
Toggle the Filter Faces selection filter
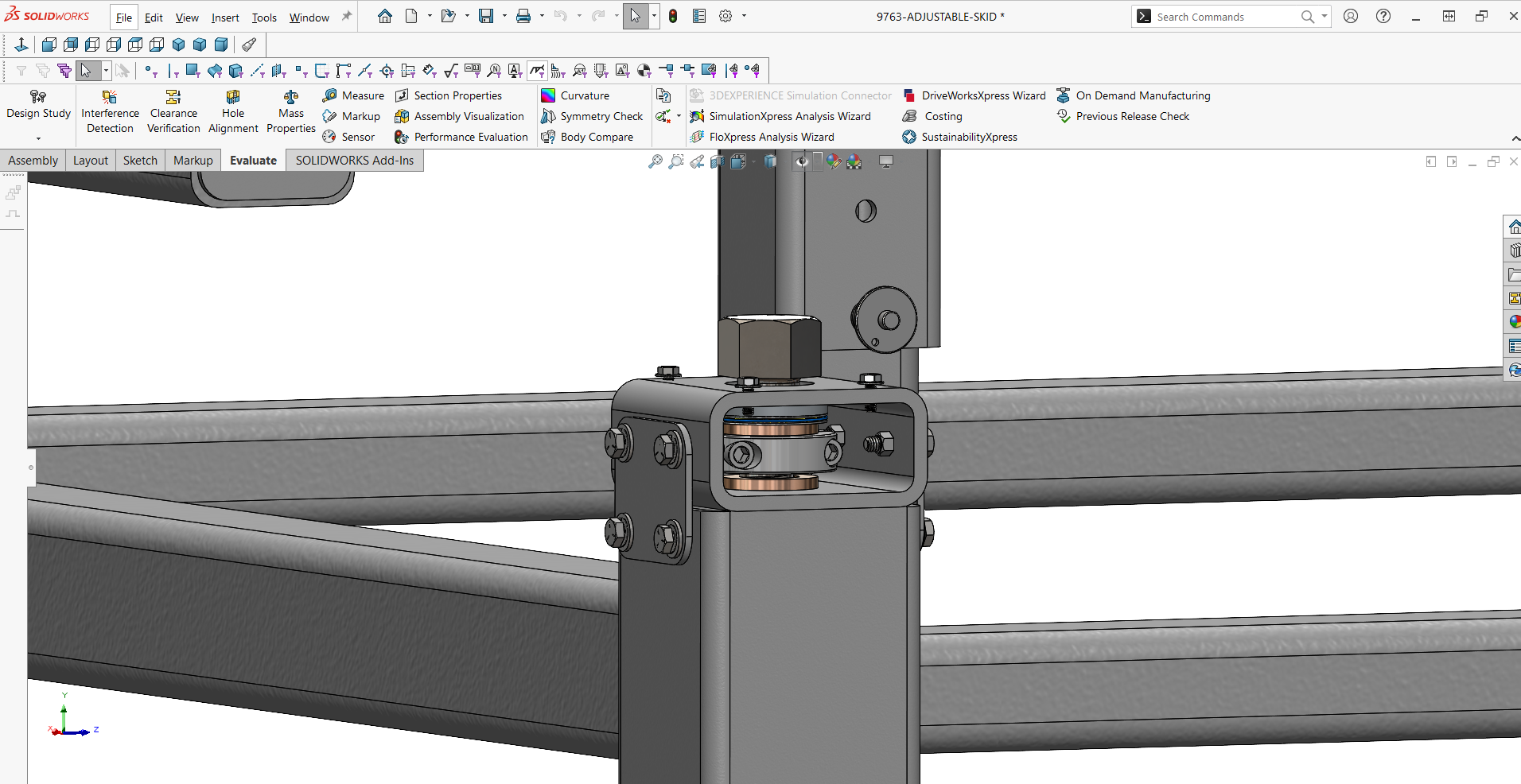193,71
